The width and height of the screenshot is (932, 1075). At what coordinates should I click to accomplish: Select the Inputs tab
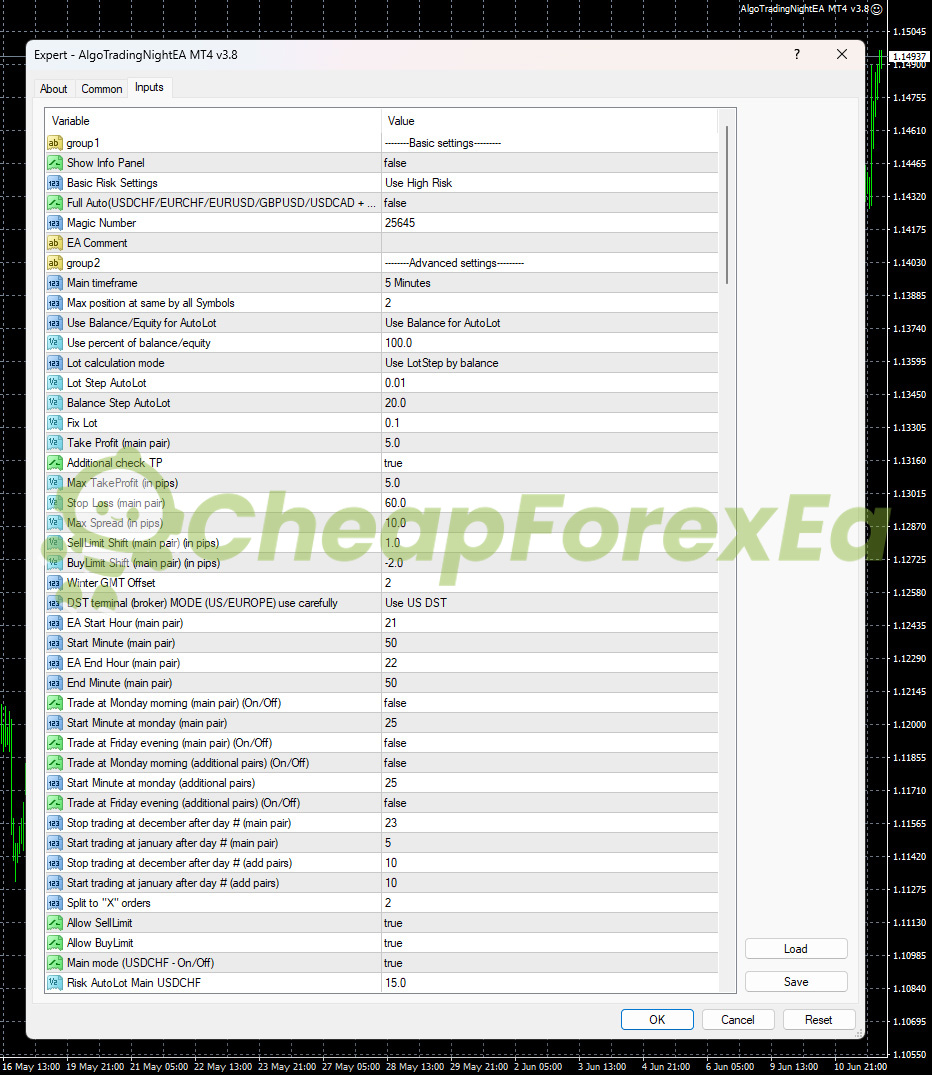(x=149, y=88)
